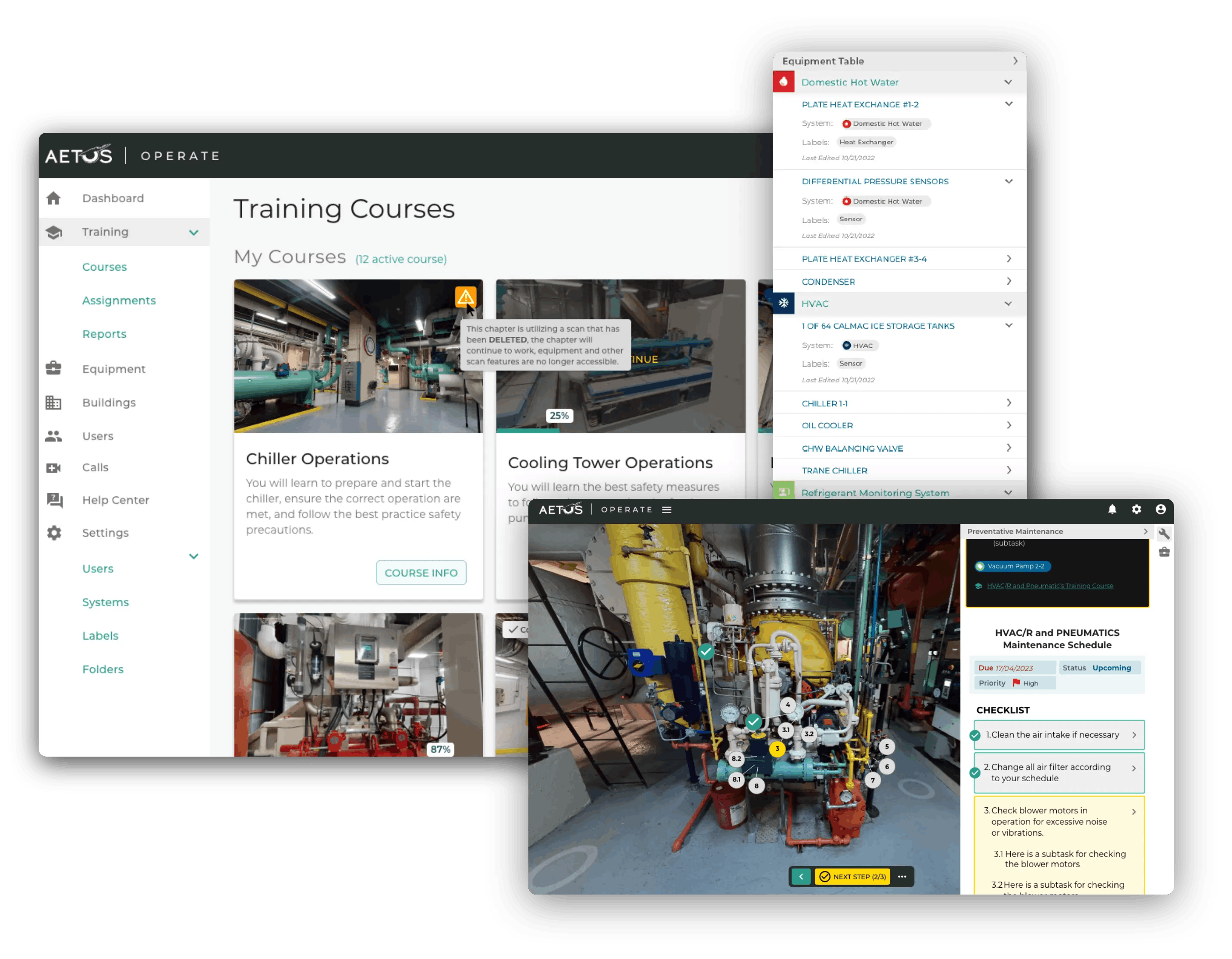Select the Training graduation-cap icon in sidebar

(54, 232)
